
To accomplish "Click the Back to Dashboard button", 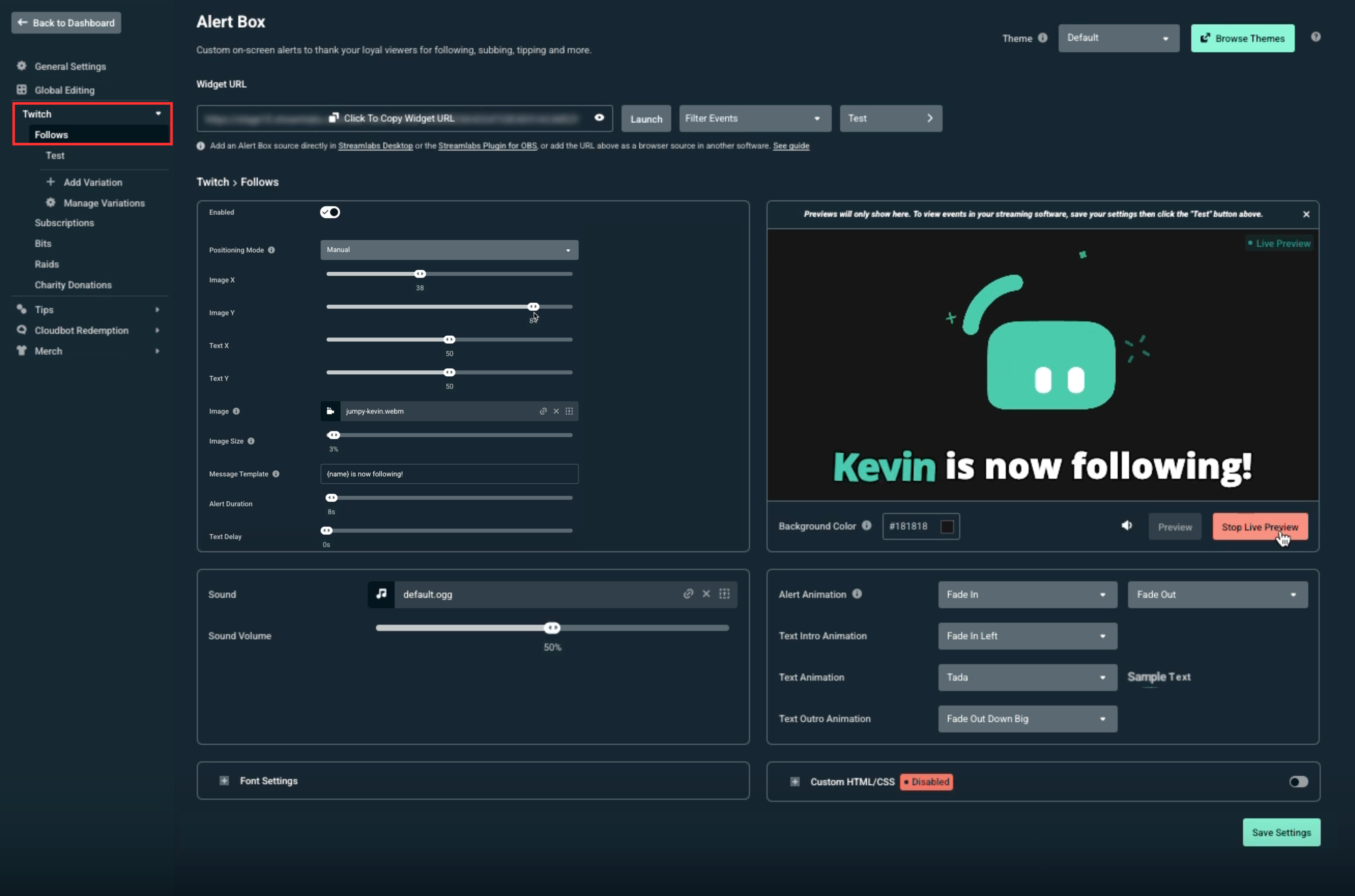I will pos(66,23).
